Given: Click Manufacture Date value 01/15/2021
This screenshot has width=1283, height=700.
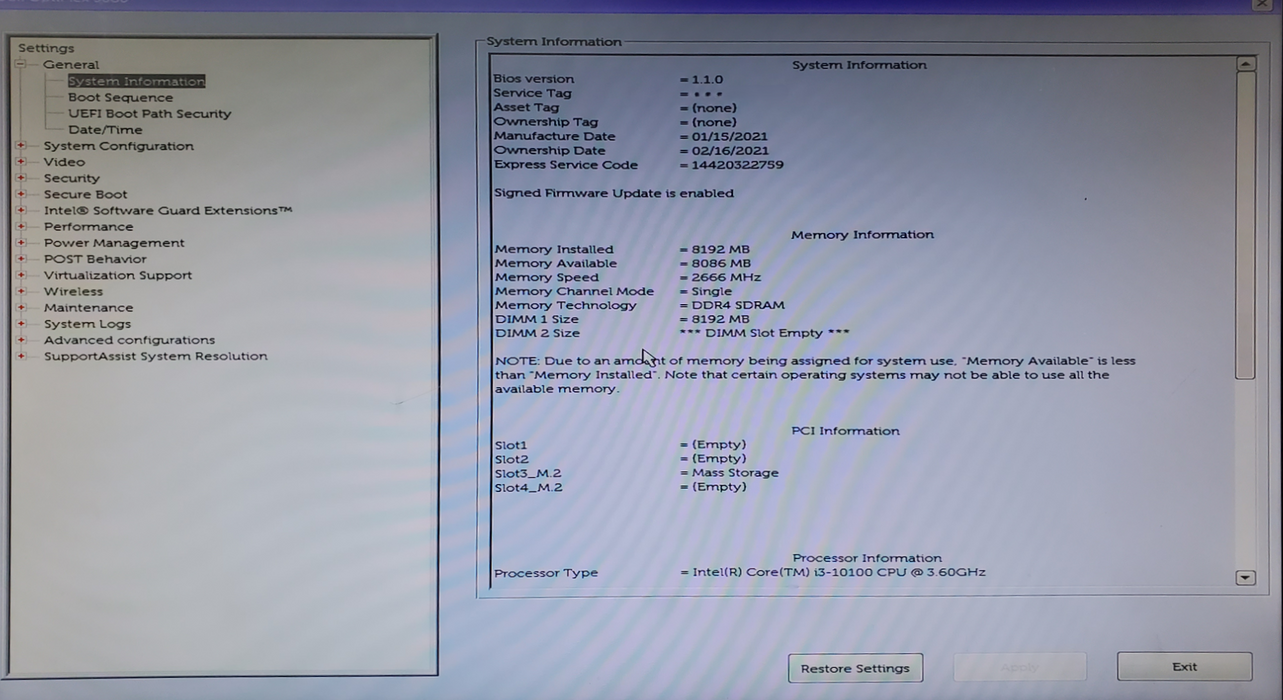Looking at the screenshot, I should (730, 136).
